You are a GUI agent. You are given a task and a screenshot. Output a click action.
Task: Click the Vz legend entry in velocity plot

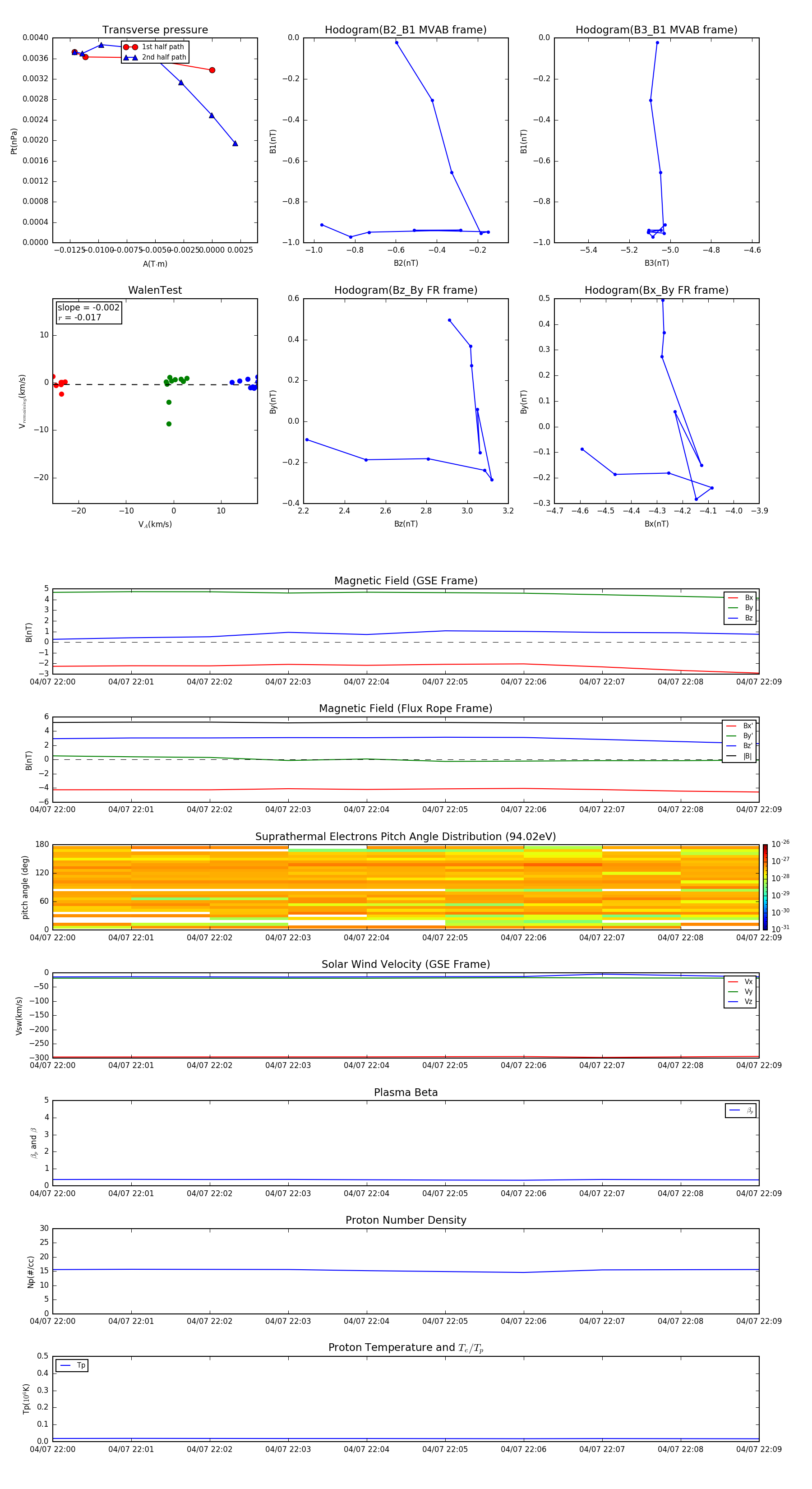click(x=740, y=1002)
